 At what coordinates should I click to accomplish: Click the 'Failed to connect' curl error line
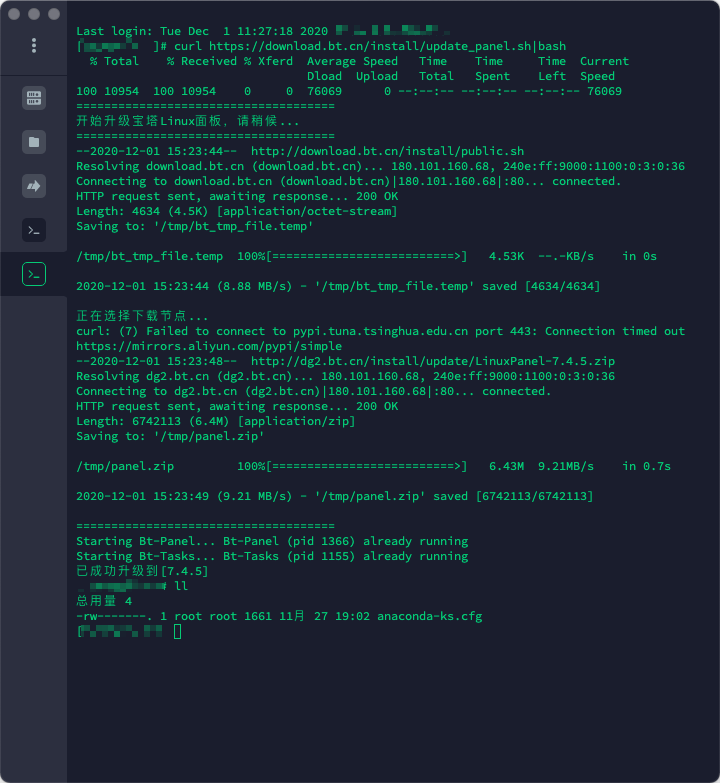[x=380, y=331]
